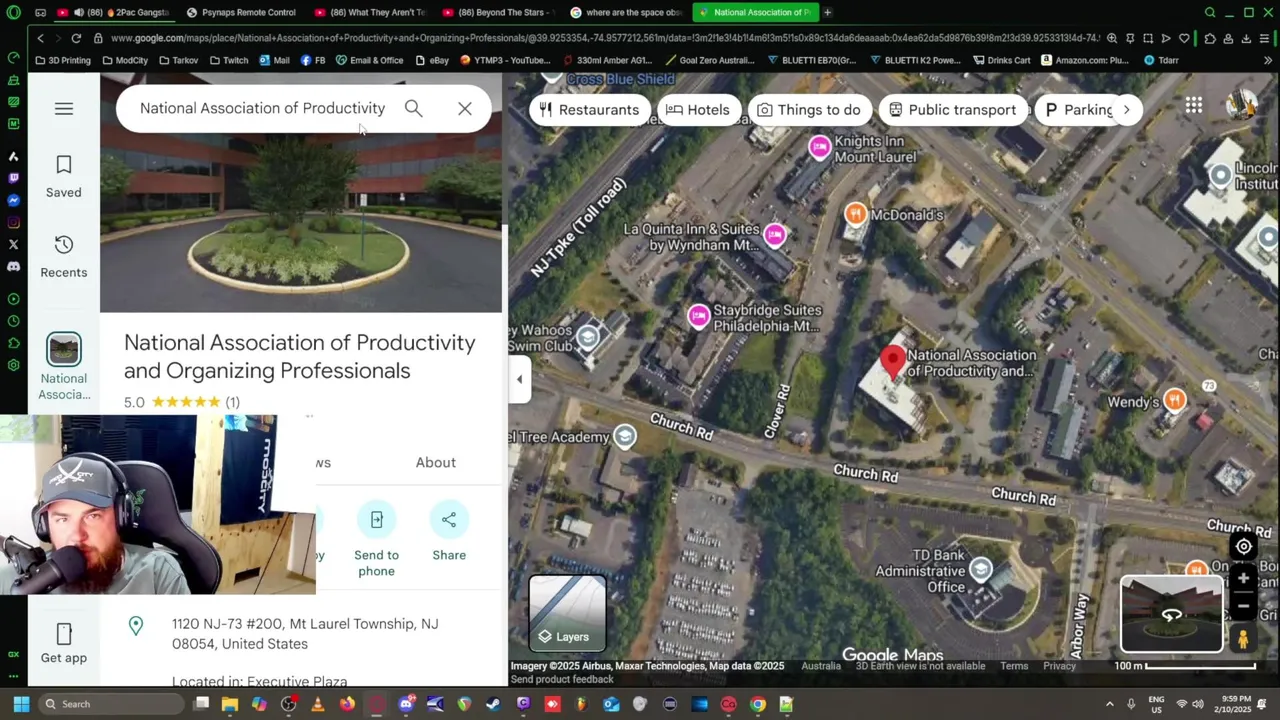
Task: Select the Parking category chip
Action: 1078,110
